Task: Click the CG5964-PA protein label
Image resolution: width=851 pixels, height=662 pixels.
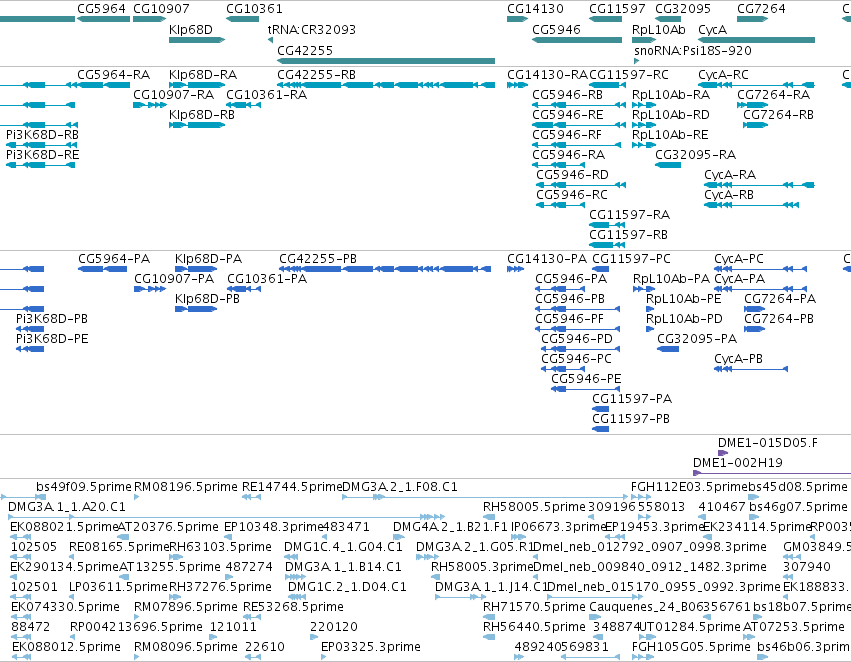Action: (114, 259)
